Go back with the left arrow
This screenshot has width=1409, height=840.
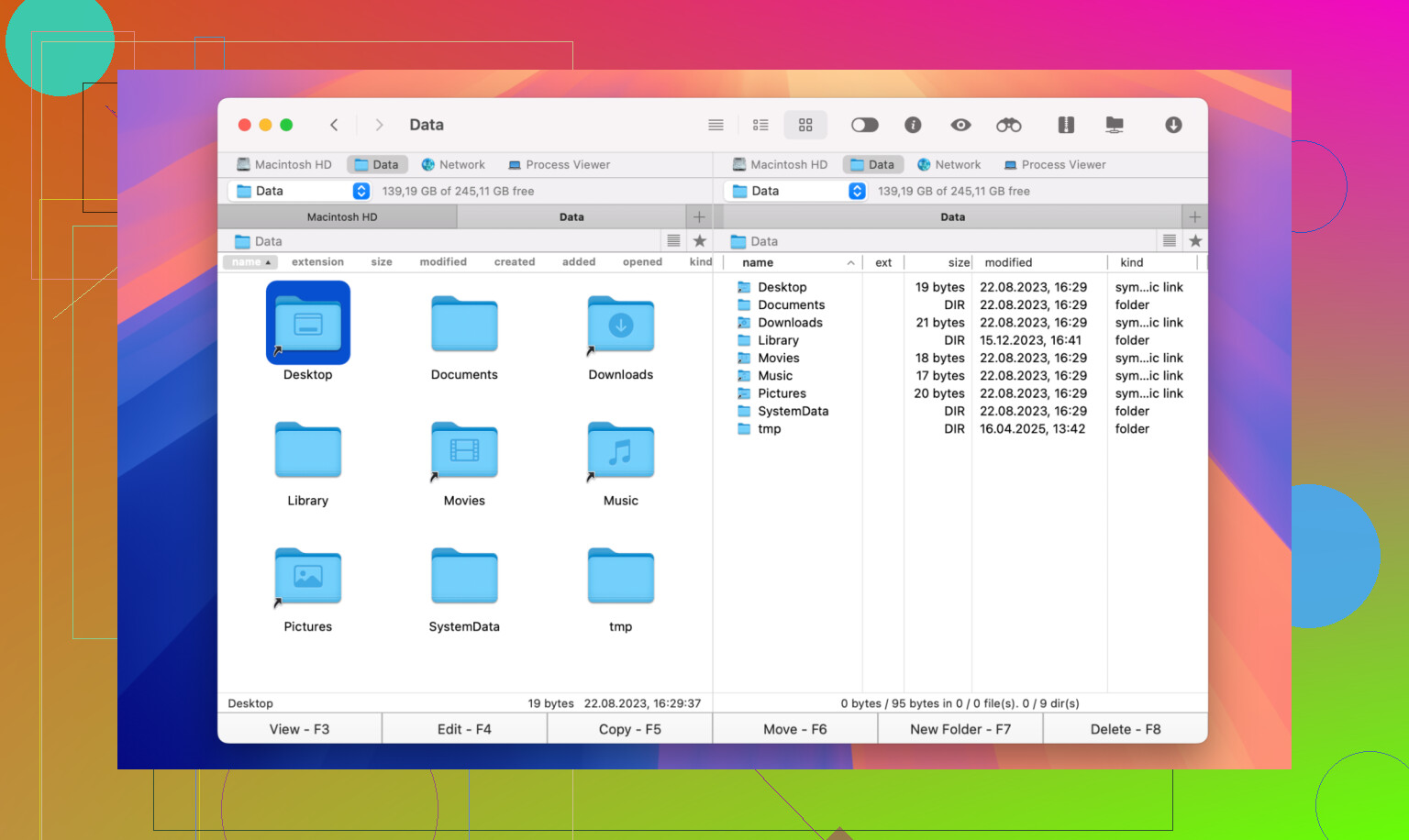click(x=334, y=125)
